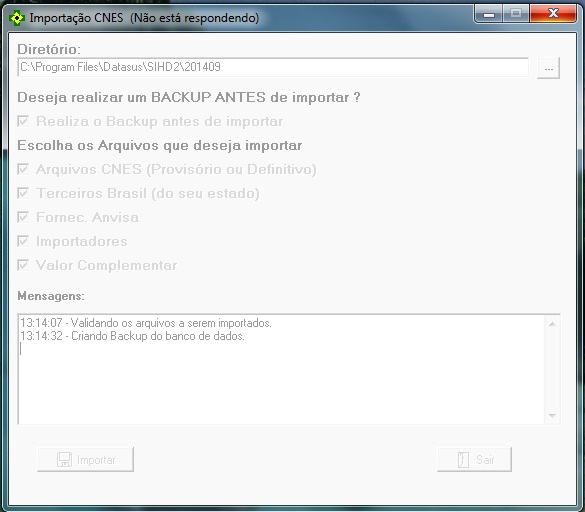This screenshot has width=585, height=512.
Task: Minimize the Importação CNES window
Action: tap(489, 14)
